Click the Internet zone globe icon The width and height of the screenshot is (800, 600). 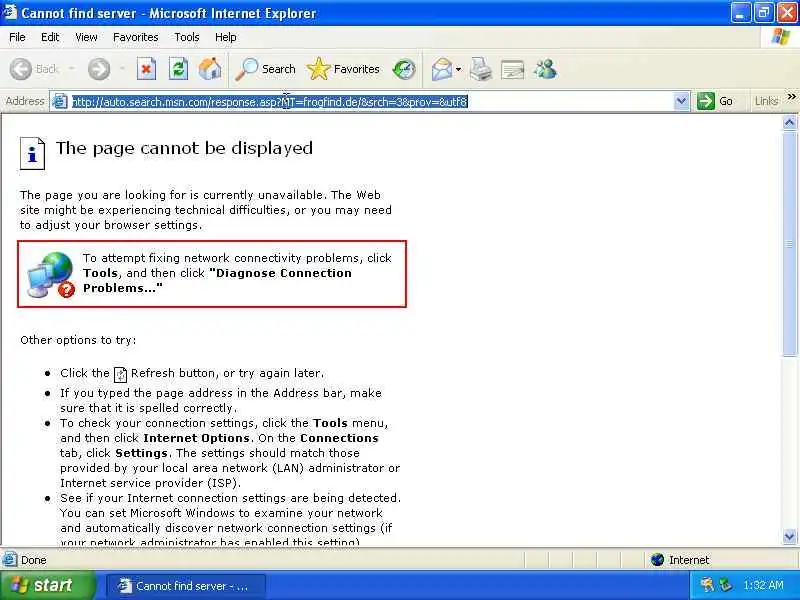658,560
